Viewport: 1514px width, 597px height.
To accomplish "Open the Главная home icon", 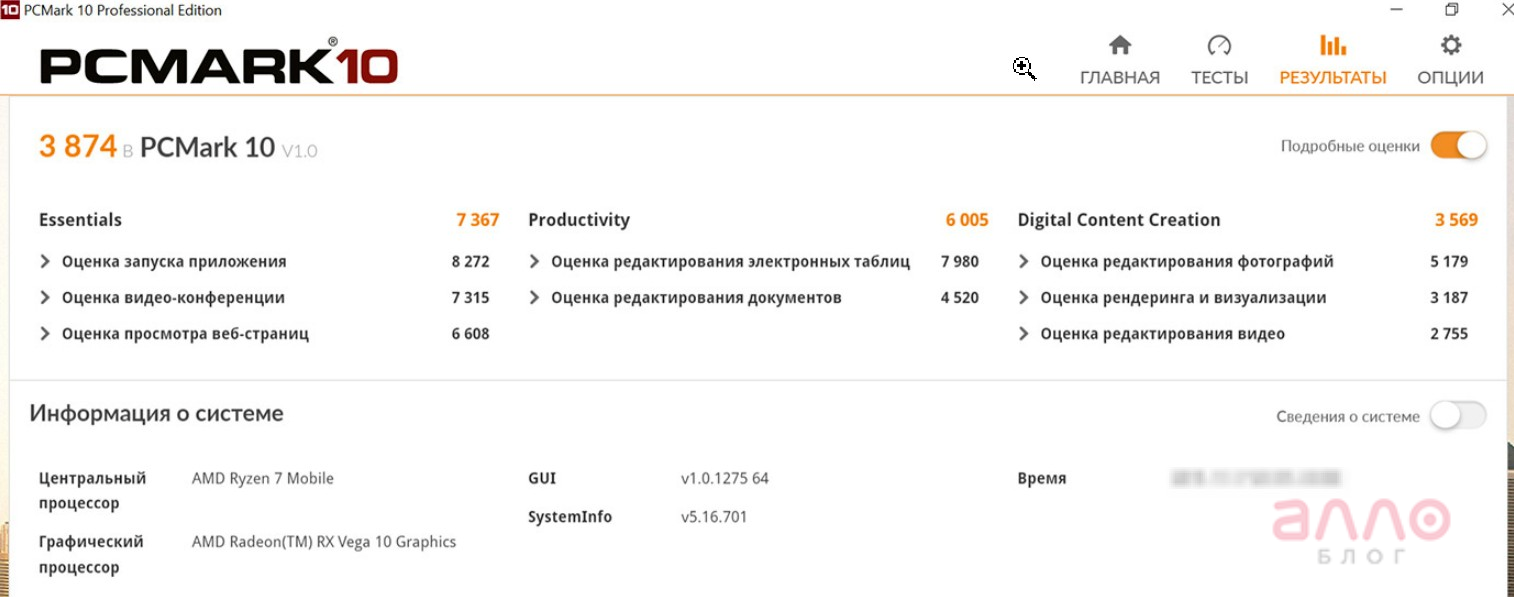I will point(1120,46).
